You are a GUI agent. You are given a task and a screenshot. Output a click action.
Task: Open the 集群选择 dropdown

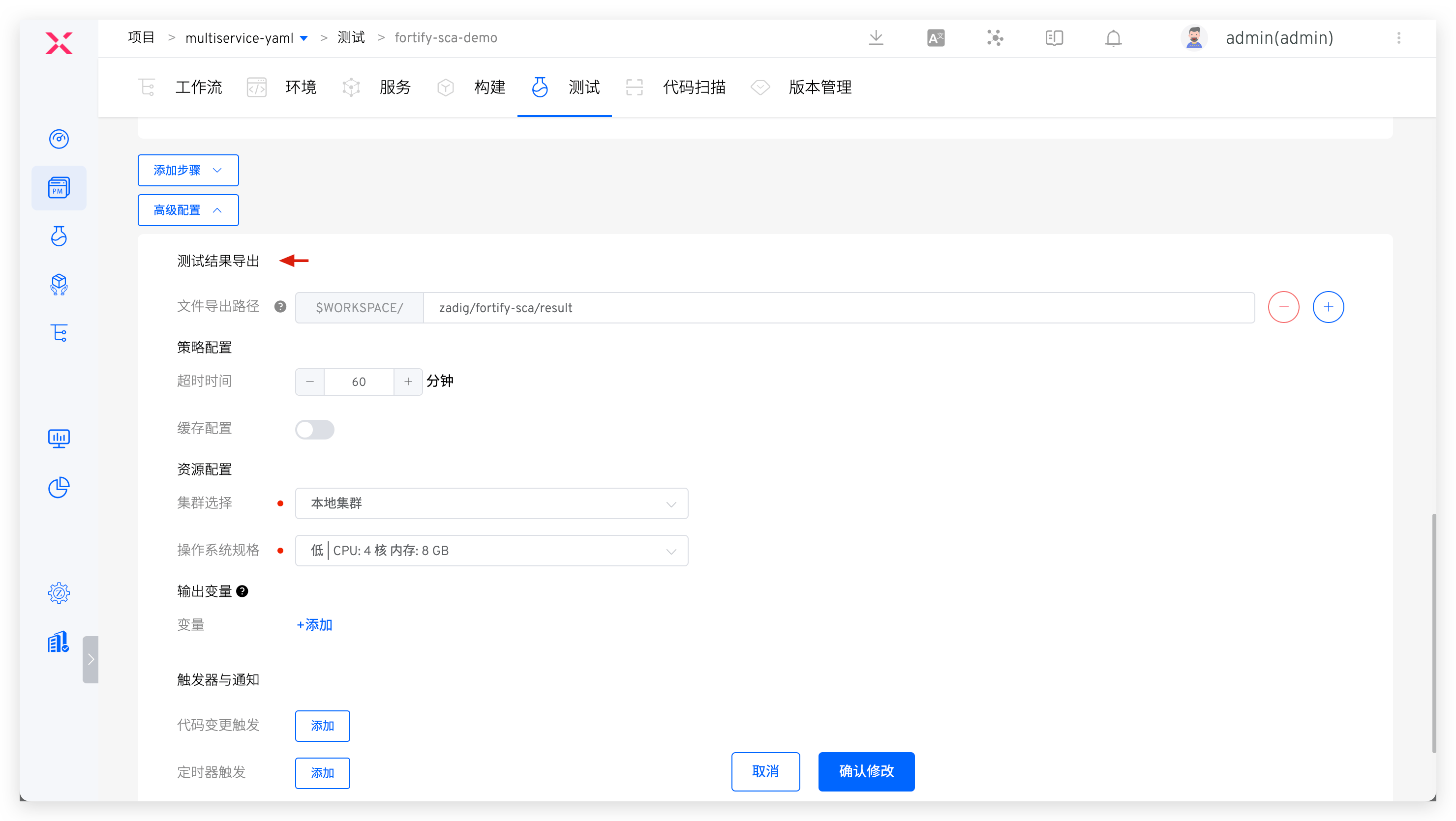point(491,503)
